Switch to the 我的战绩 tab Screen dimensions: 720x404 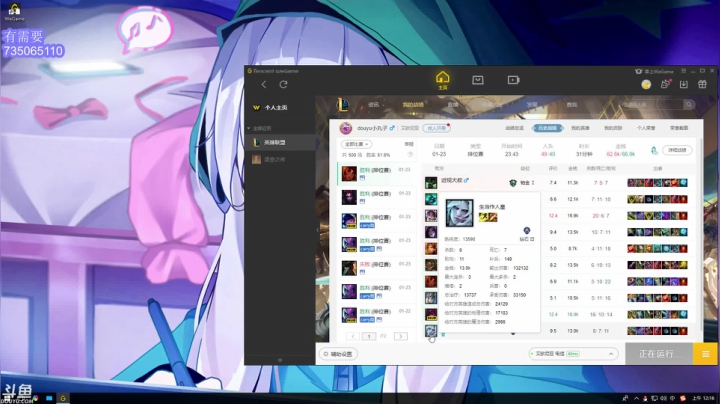coord(413,105)
